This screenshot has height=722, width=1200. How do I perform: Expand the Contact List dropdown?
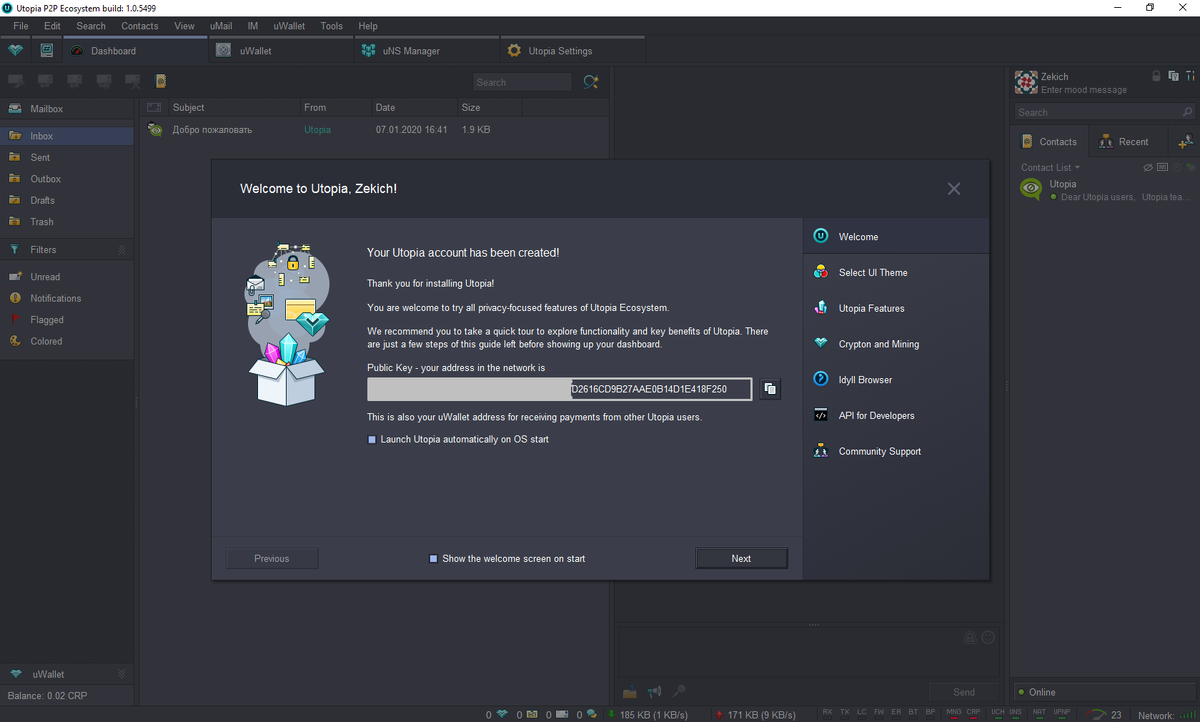[x=1050, y=167]
